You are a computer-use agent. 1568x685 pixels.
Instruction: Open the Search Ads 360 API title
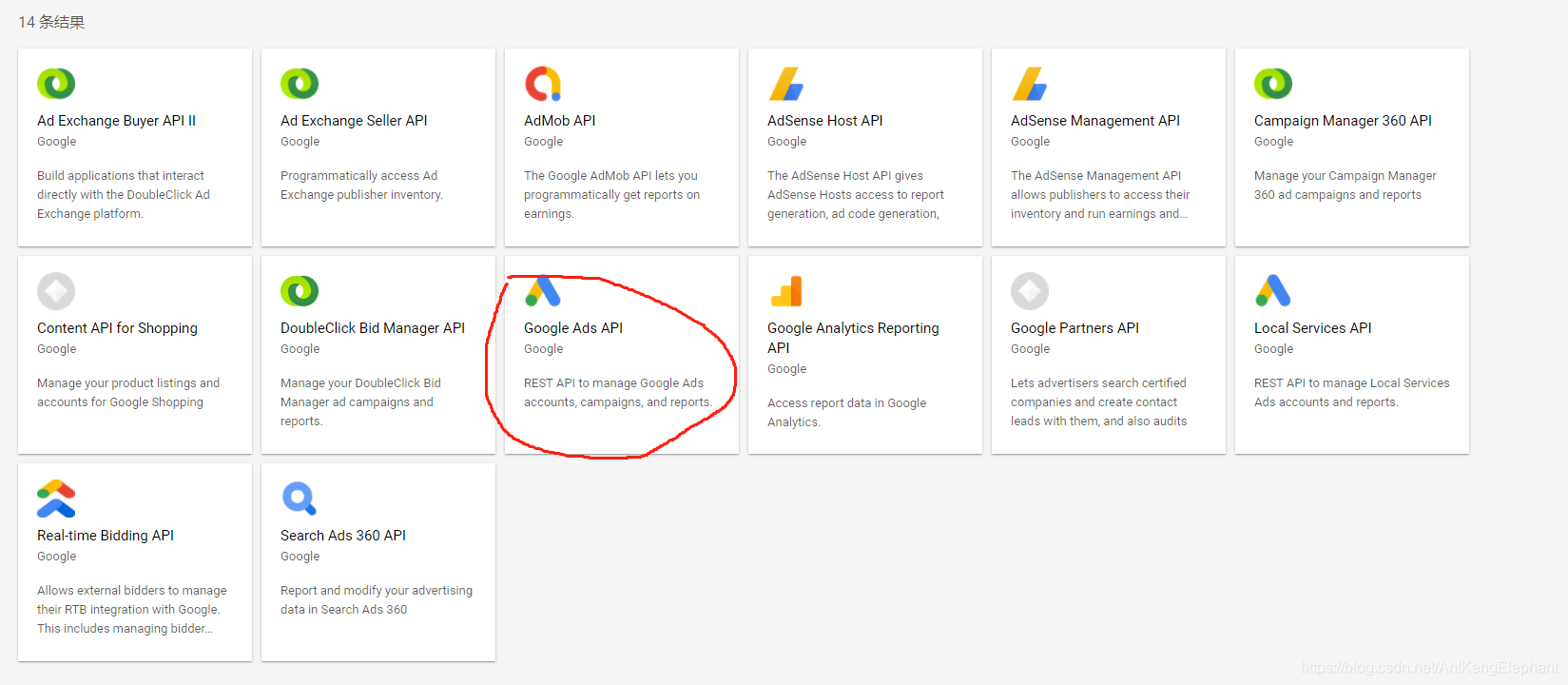tap(343, 536)
